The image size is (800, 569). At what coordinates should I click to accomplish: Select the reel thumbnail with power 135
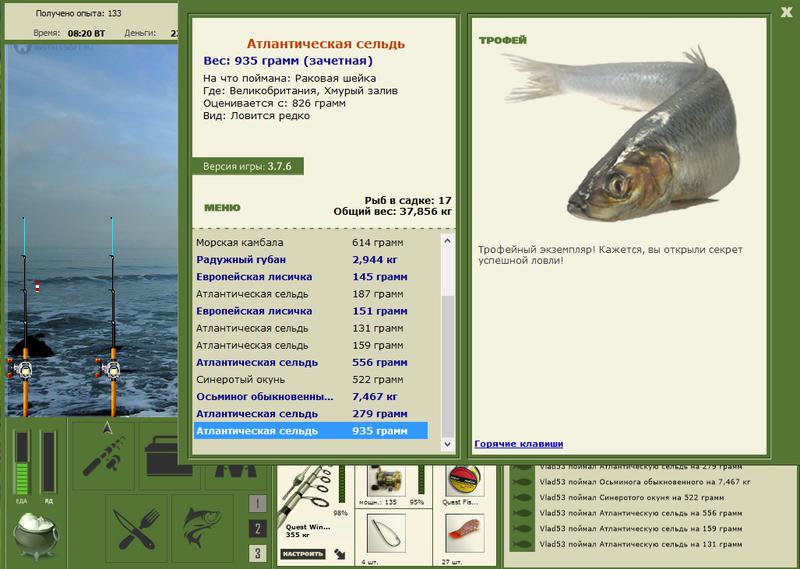pyautogui.click(x=386, y=481)
